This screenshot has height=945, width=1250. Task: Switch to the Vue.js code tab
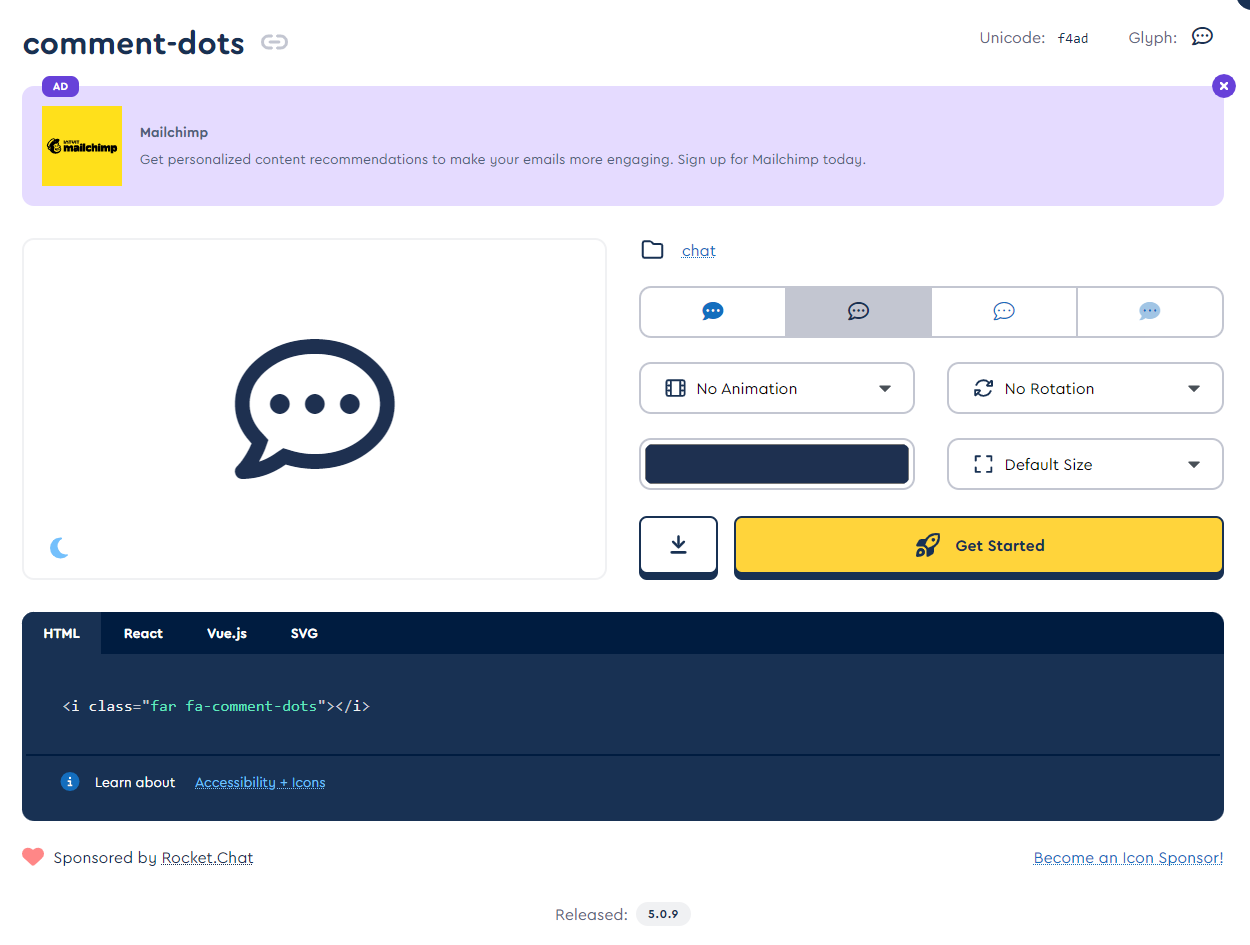(227, 633)
